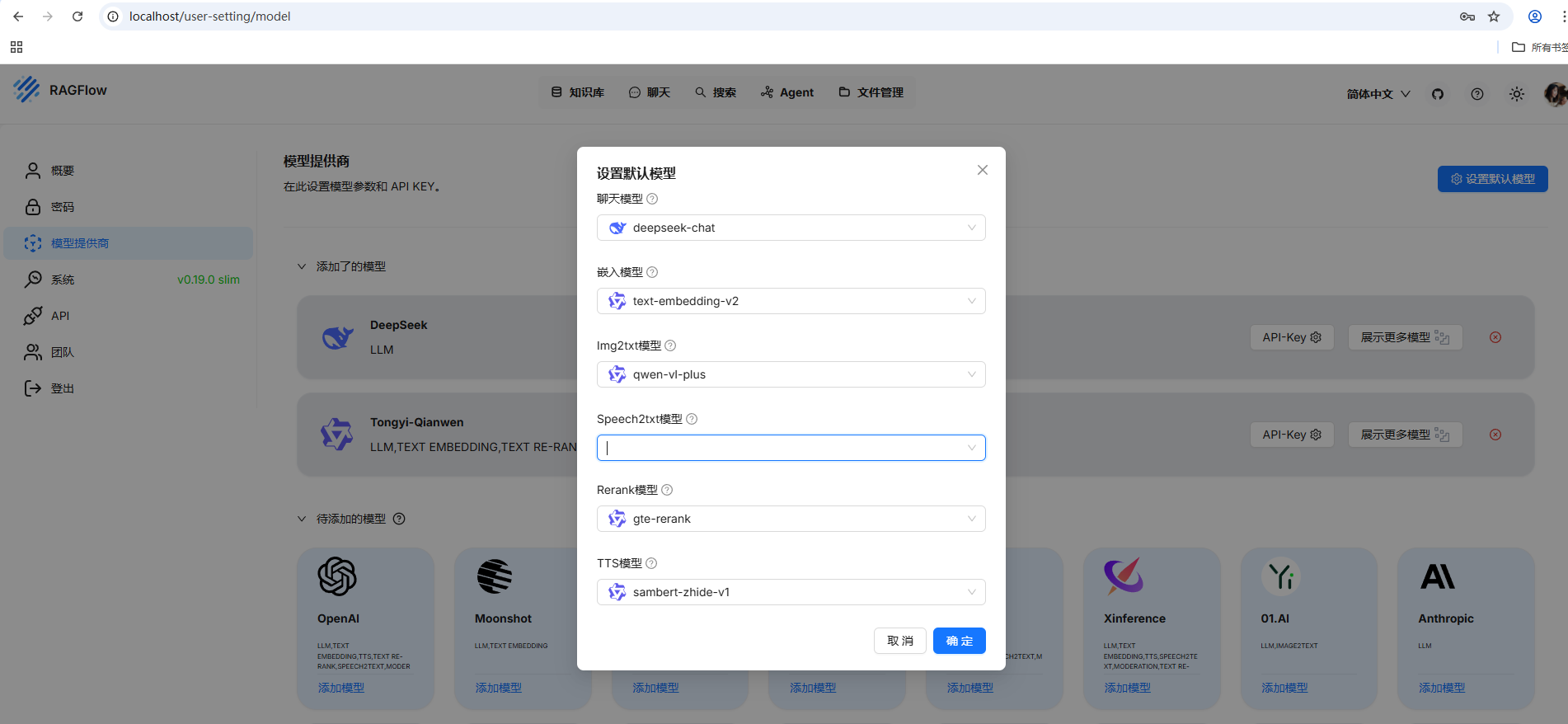Go to Agent tab
The image size is (1568, 724).
tap(787, 92)
